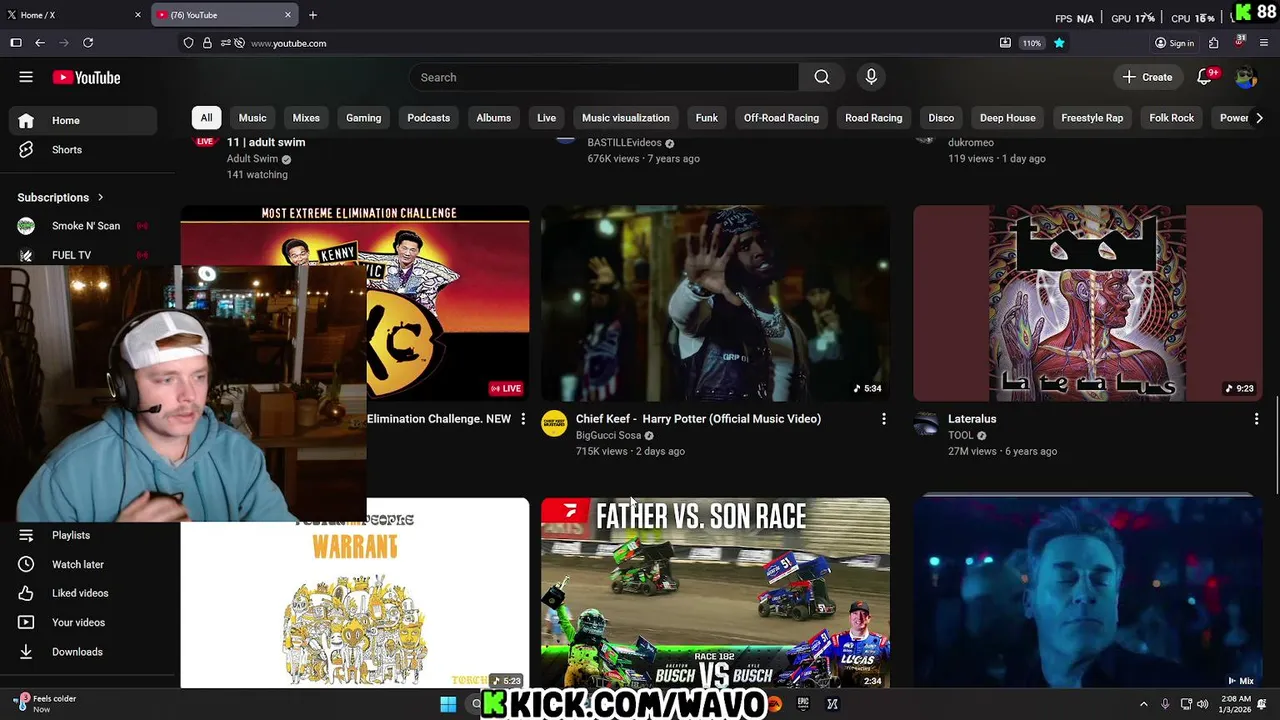
Task: Open the account avatar menu
Action: coord(1245,77)
